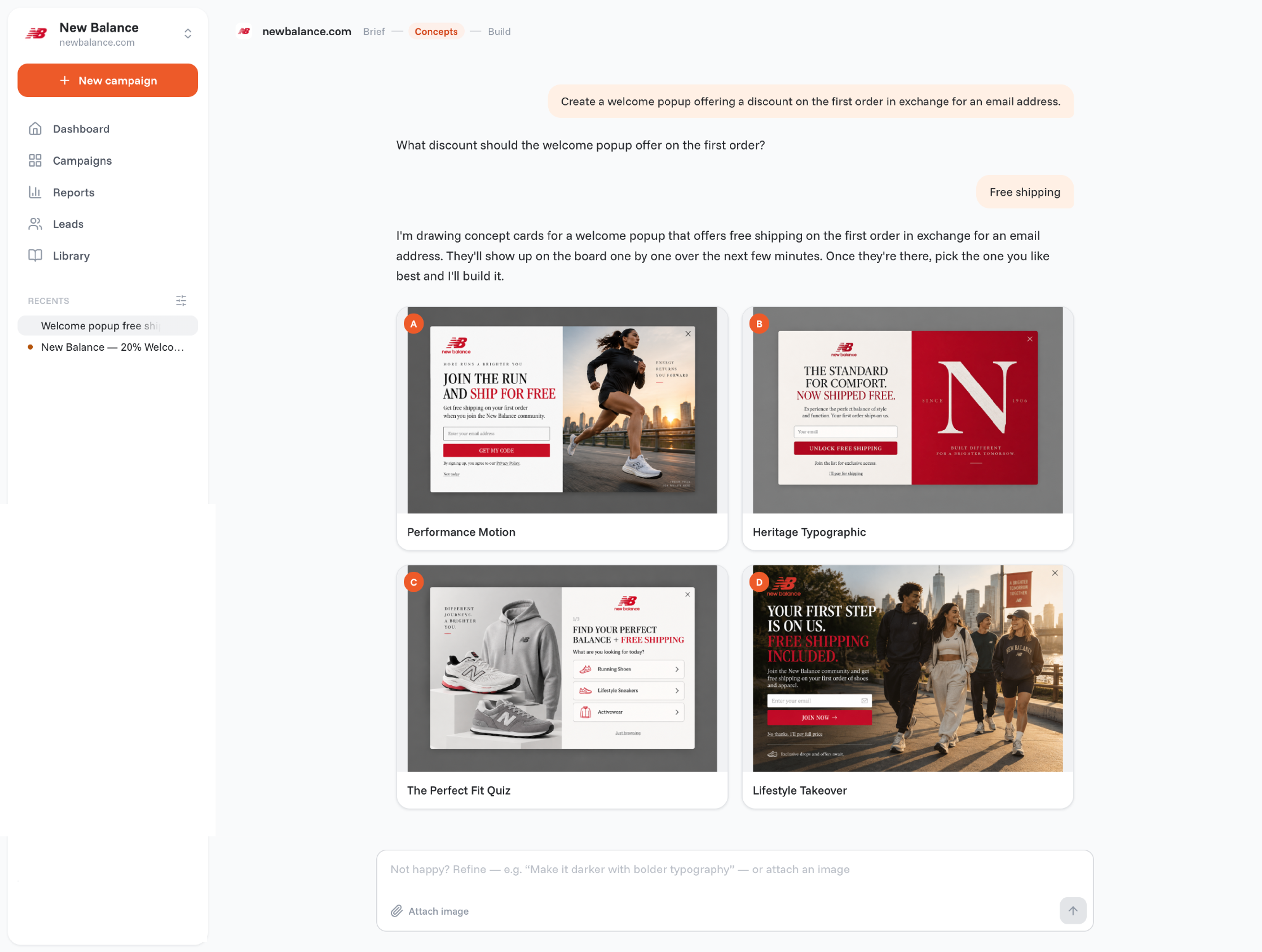Choose The Perfect Fit Quiz thumbnail
The width and height of the screenshot is (1262, 952).
click(562, 668)
